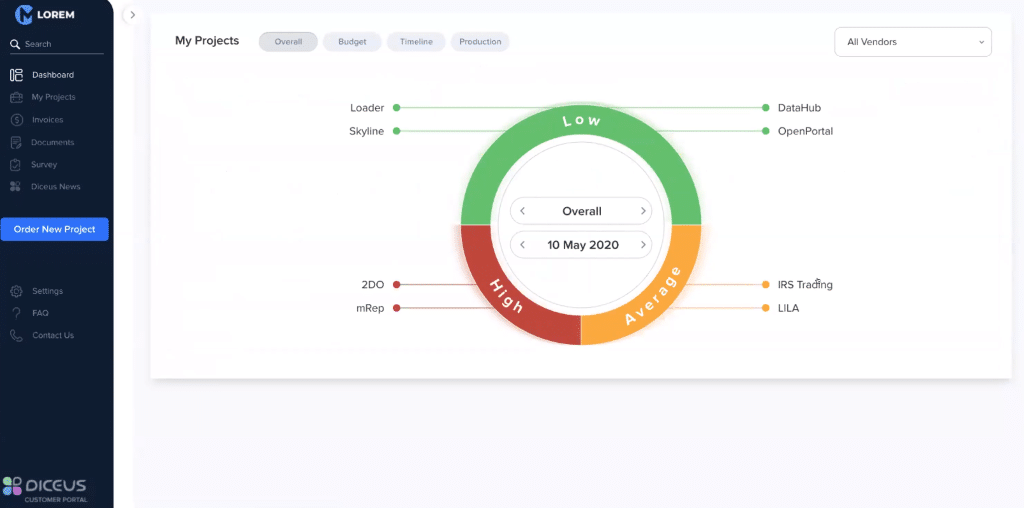Click the Diceus News icon
Screen dimensions: 1024x508
click(x=16, y=187)
